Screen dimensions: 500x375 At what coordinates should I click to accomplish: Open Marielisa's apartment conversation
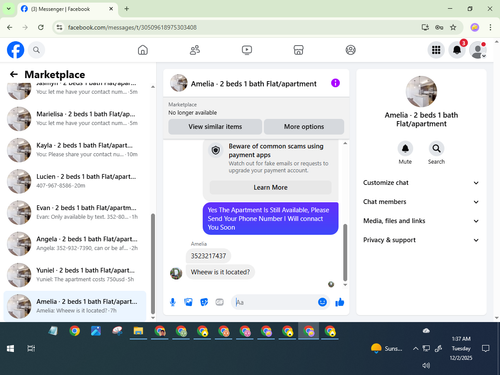[x=75, y=118]
